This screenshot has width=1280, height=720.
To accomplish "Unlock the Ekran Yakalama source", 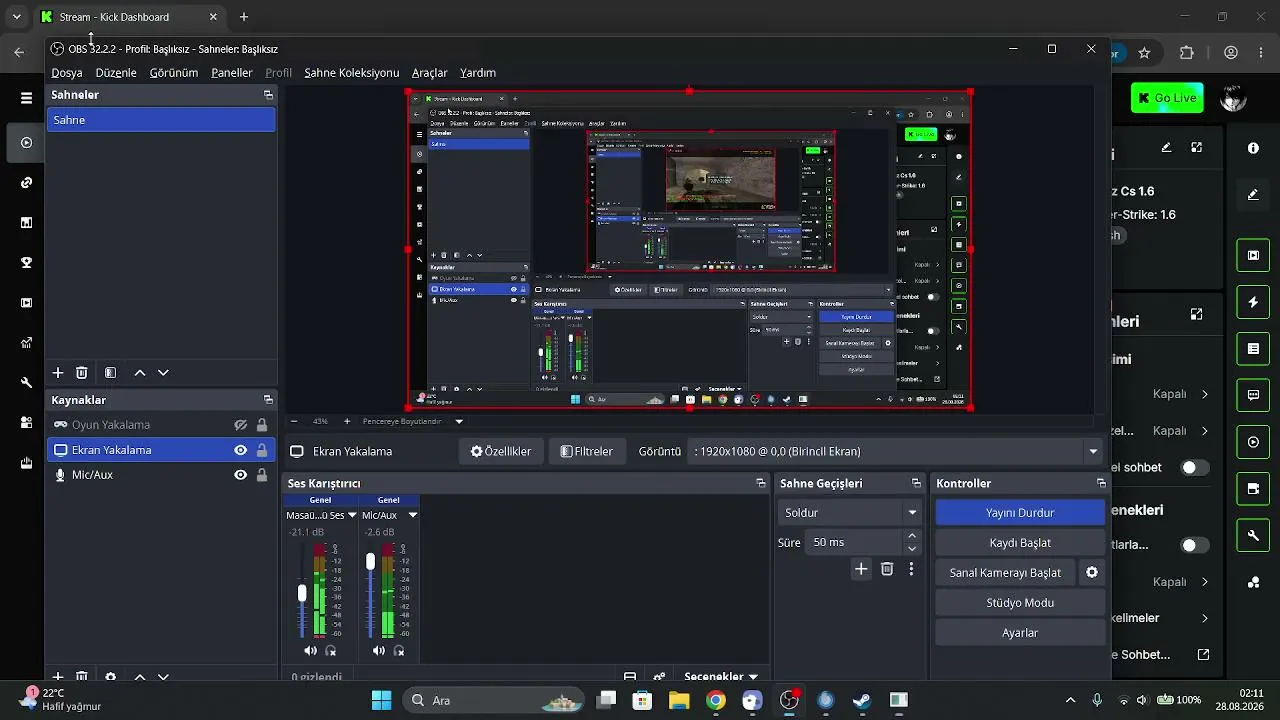I will 262,450.
